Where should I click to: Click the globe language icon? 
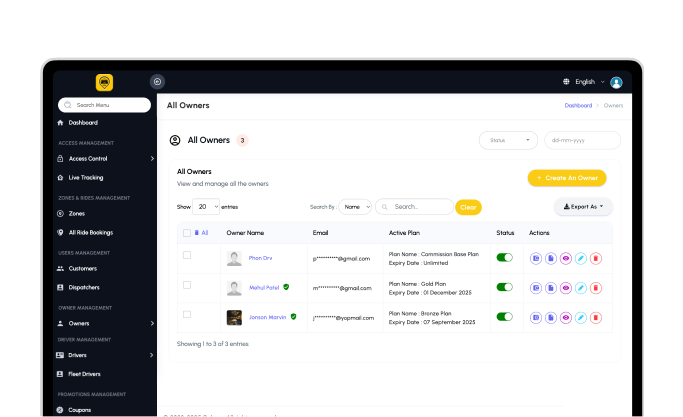(566, 81)
